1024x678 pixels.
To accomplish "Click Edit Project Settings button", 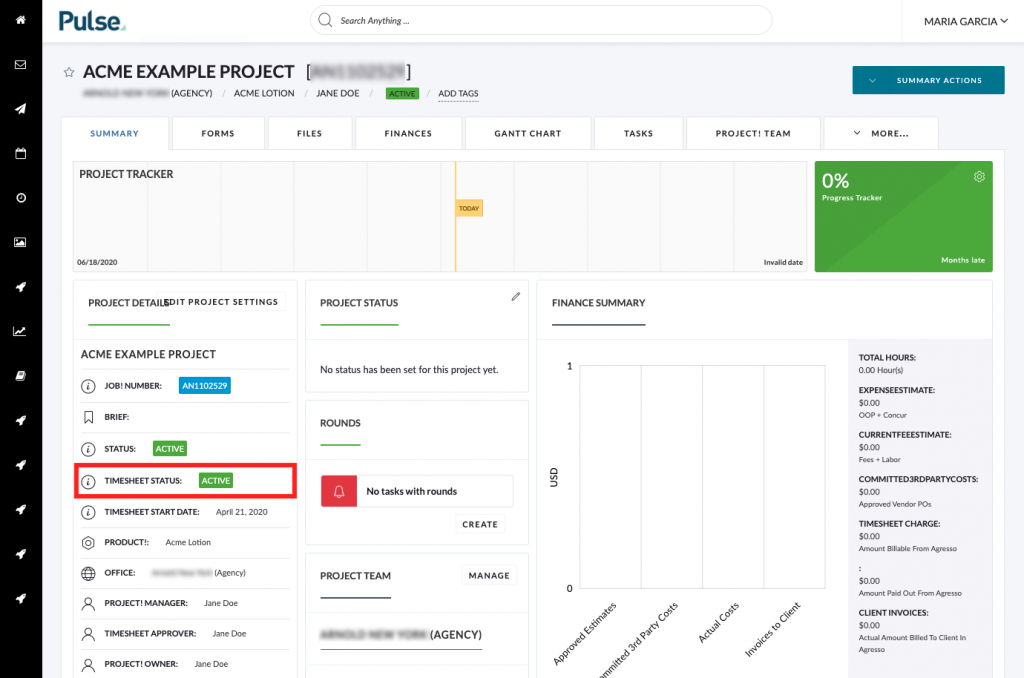I will pos(223,302).
